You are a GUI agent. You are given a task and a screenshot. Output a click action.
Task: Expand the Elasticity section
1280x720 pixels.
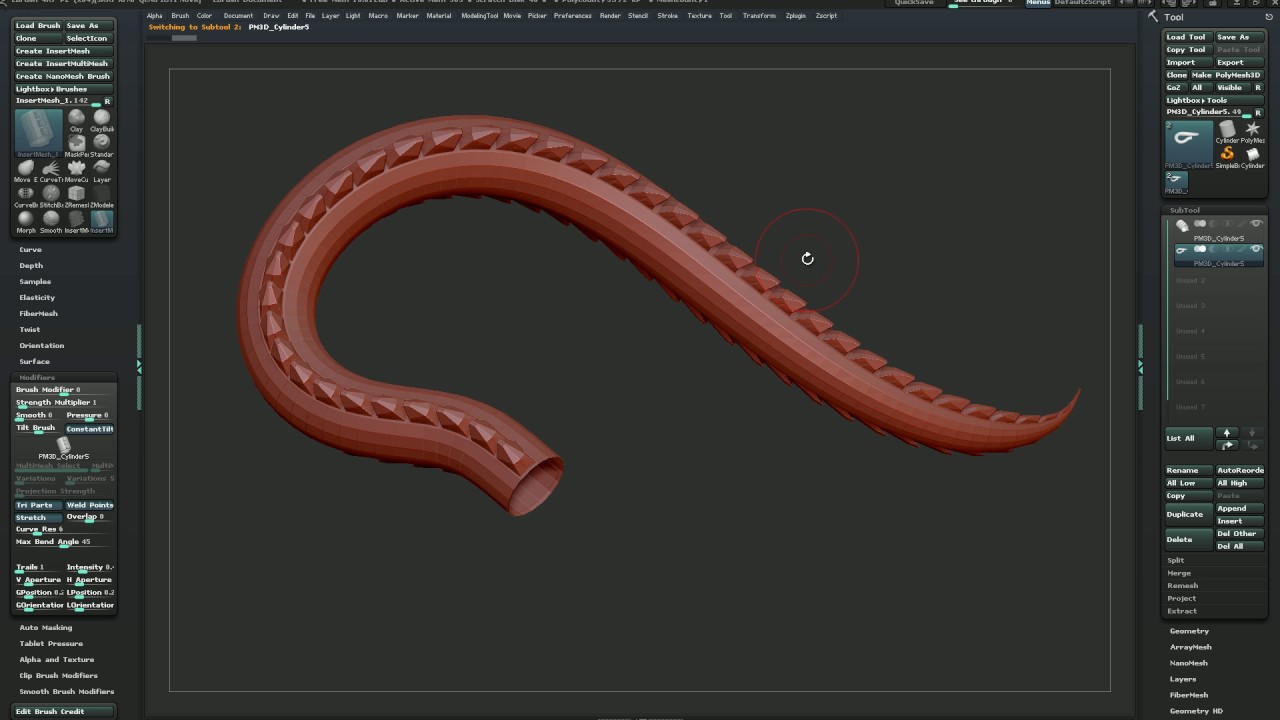[x=37, y=298]
